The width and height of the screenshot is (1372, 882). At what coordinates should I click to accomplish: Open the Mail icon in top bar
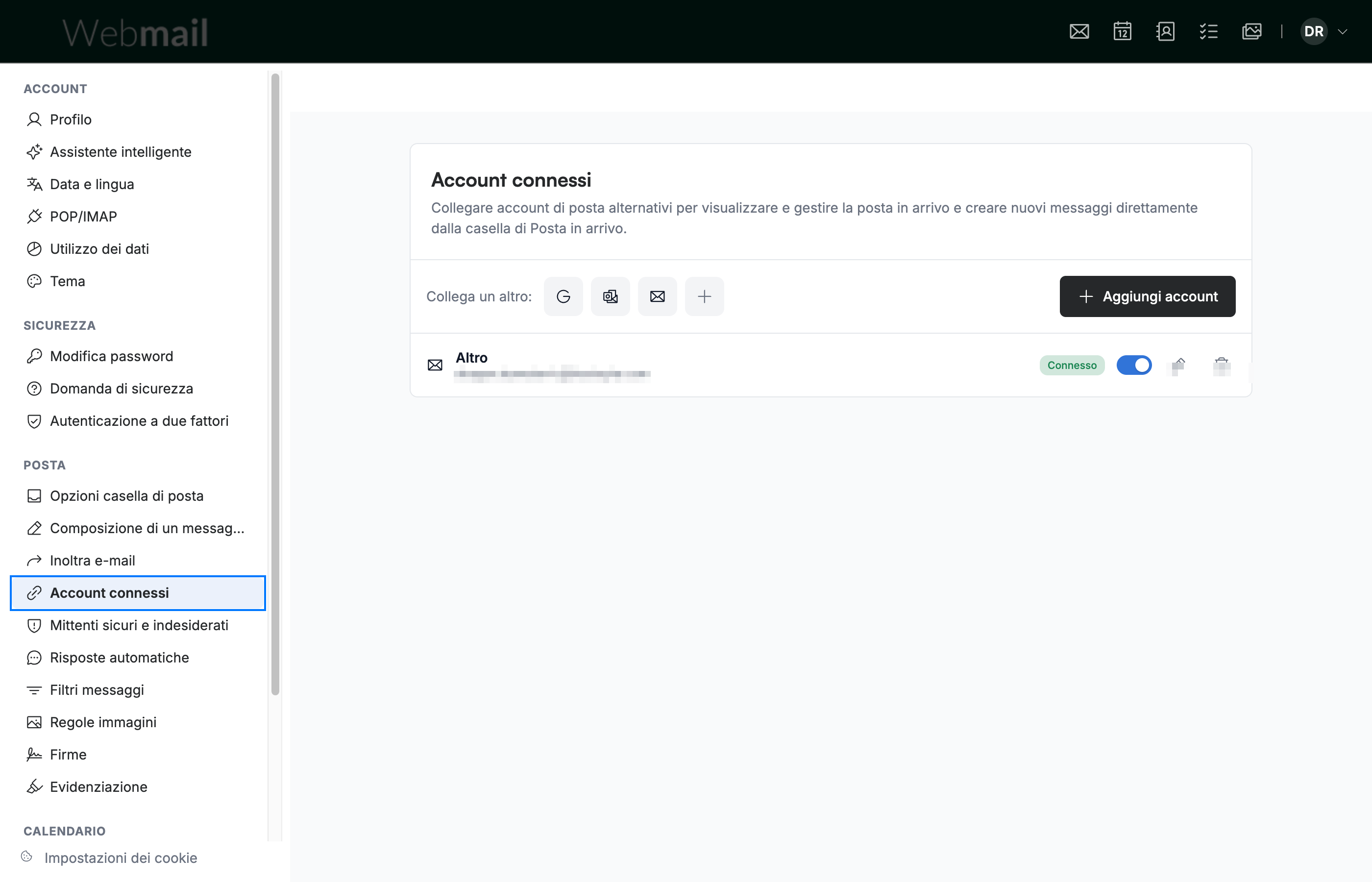[x=1079, y=31]
